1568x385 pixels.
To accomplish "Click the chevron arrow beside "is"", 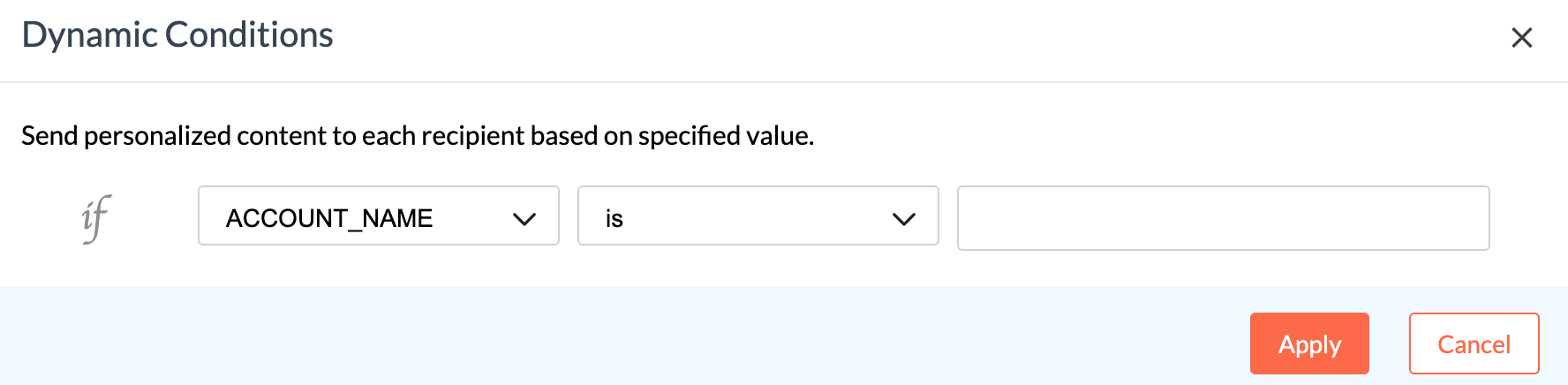I will 903,219.
